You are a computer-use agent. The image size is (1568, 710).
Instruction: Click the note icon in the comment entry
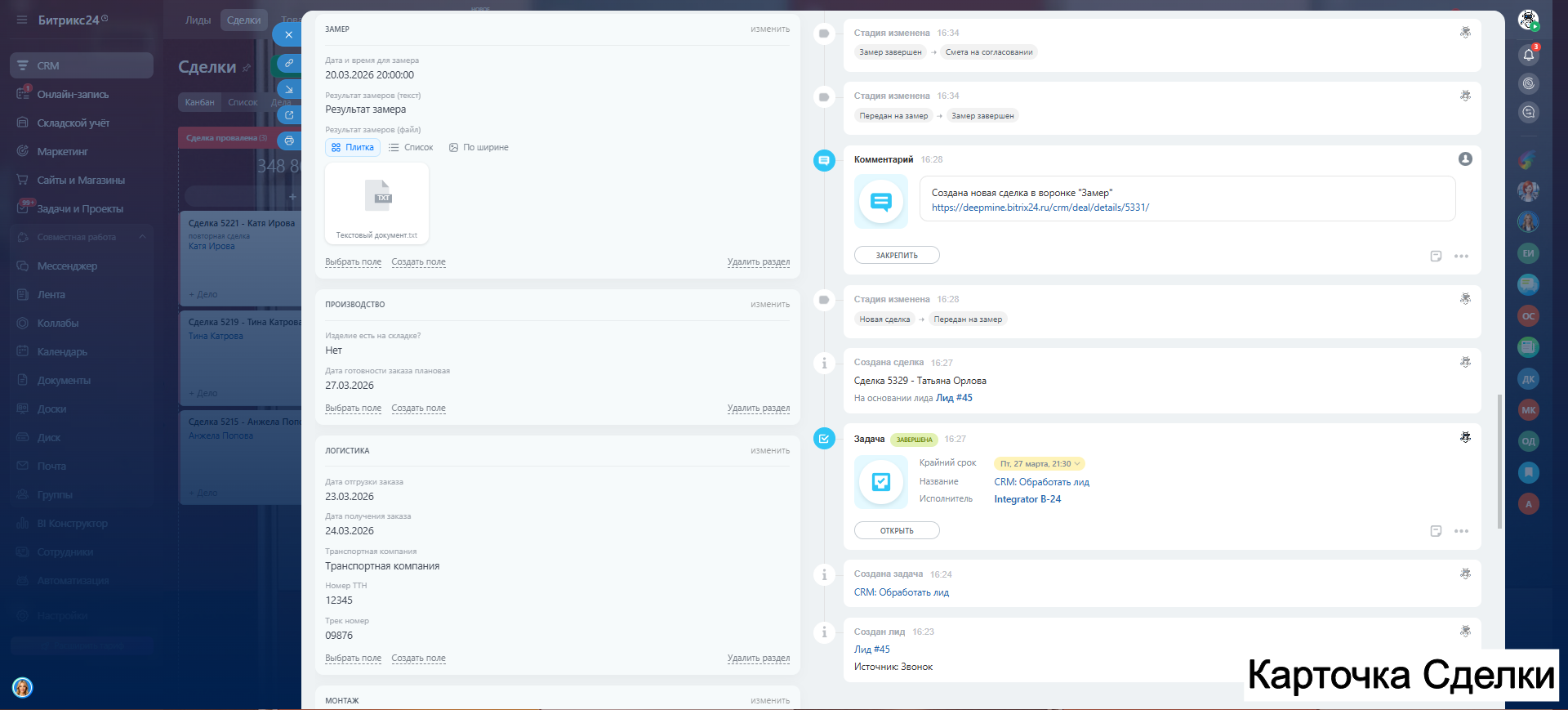coord(1436,257)
